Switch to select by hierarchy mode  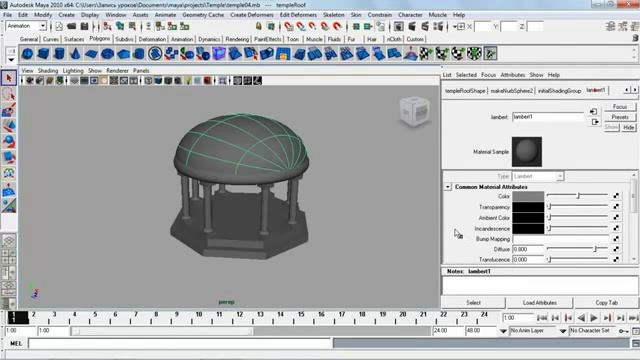click(107, 27)
